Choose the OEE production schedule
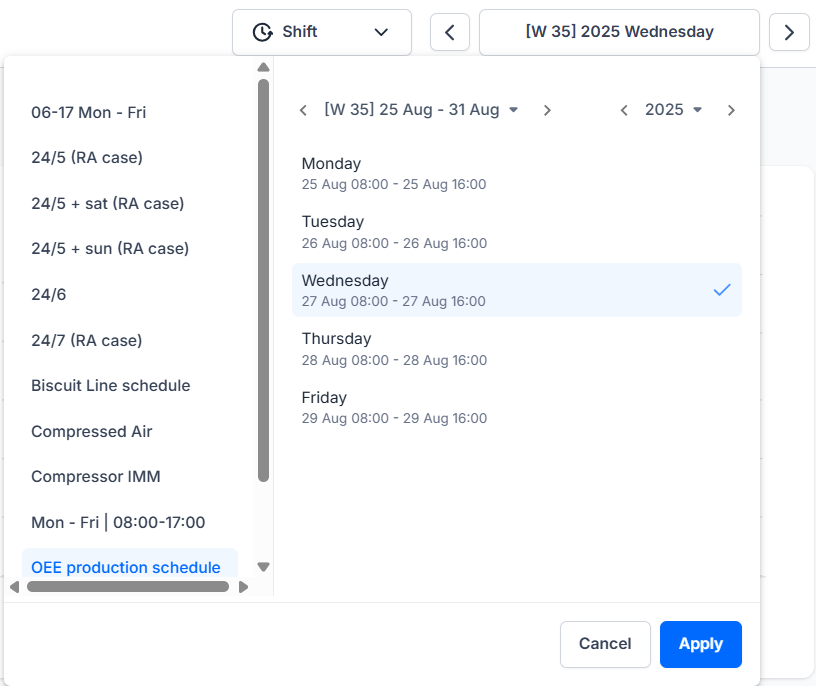Image resolution: width=816 pixels, height=686 pixels. (126, 568)
